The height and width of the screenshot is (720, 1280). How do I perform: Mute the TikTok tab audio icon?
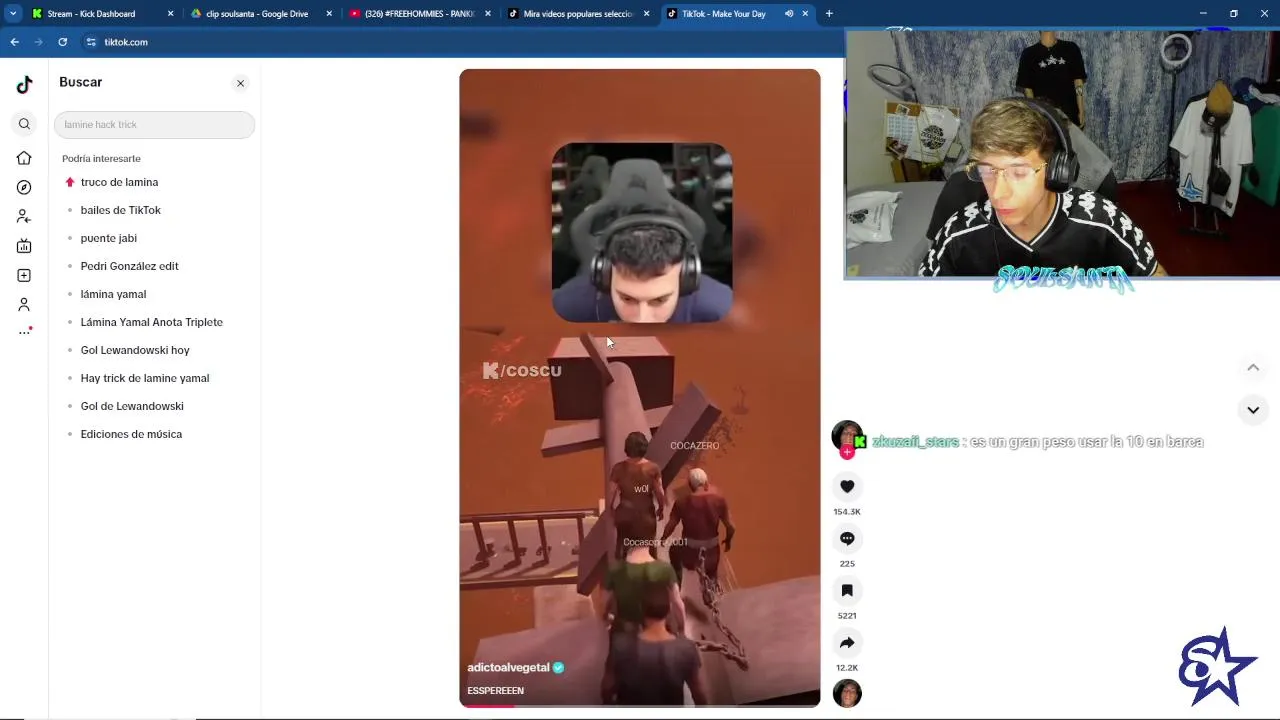pyautogui.click(x=789, y=14)
